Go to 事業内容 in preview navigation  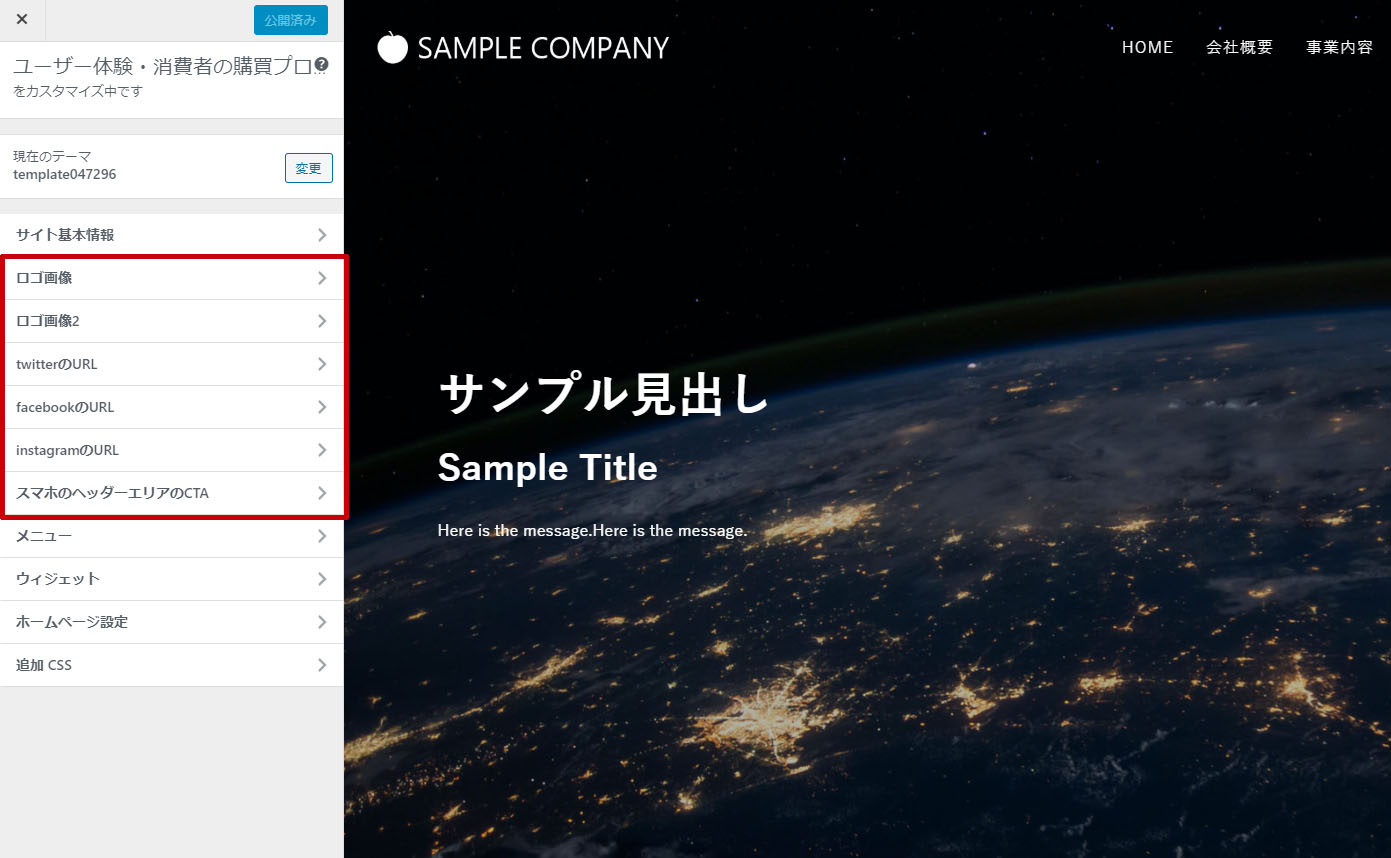point(1340,47)
